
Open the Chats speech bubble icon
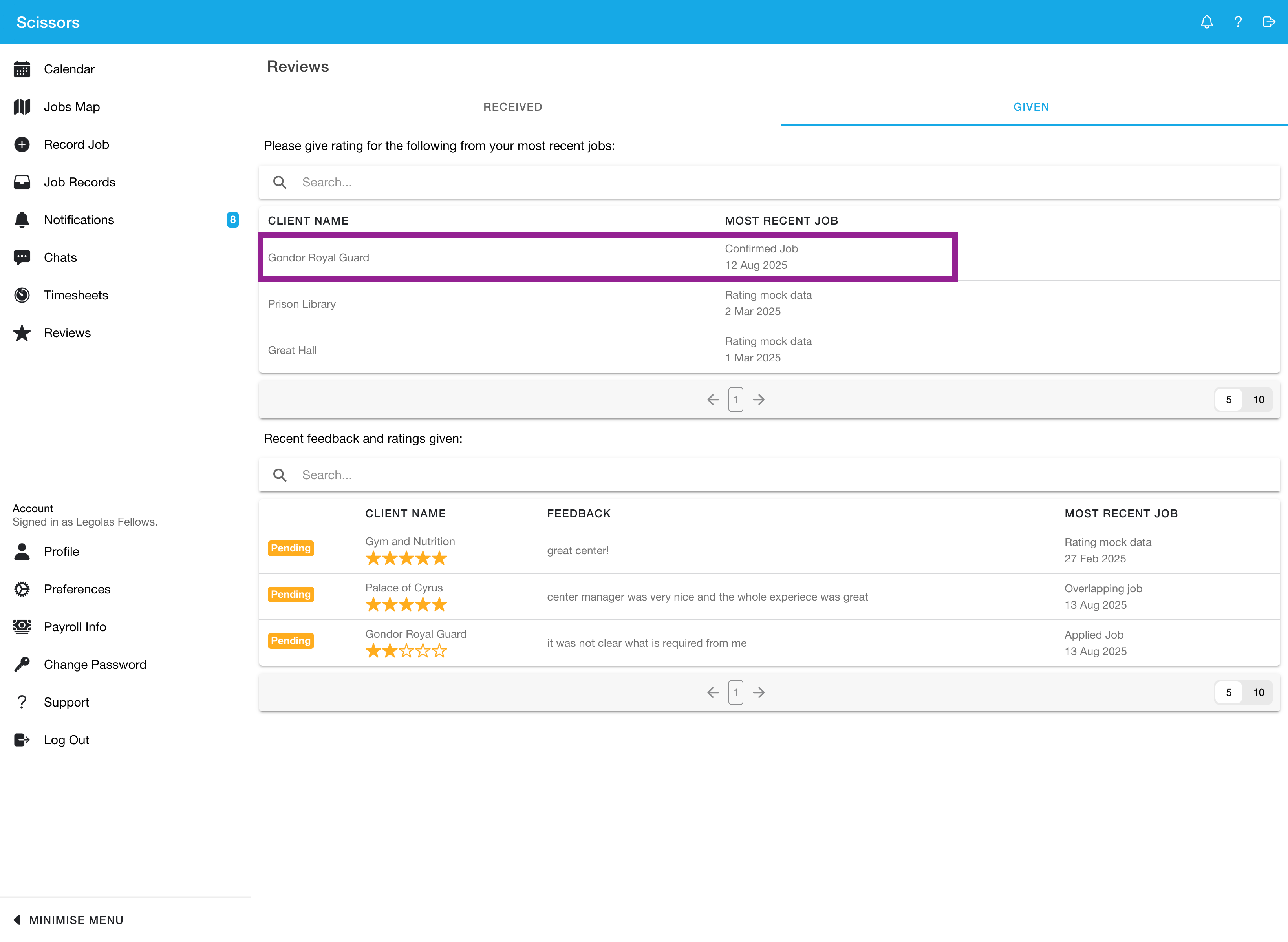tap(22, 257)
